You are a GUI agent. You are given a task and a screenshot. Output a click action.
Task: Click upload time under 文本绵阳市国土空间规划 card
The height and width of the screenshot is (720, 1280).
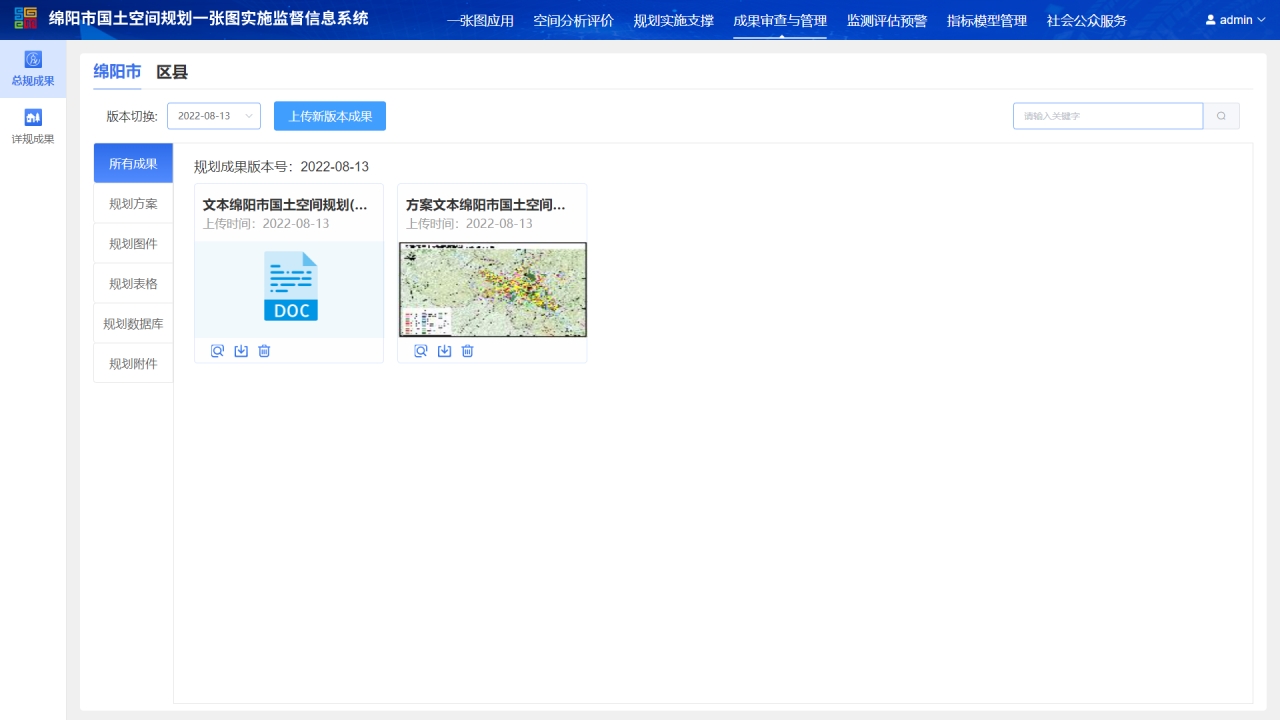point(266,223)
